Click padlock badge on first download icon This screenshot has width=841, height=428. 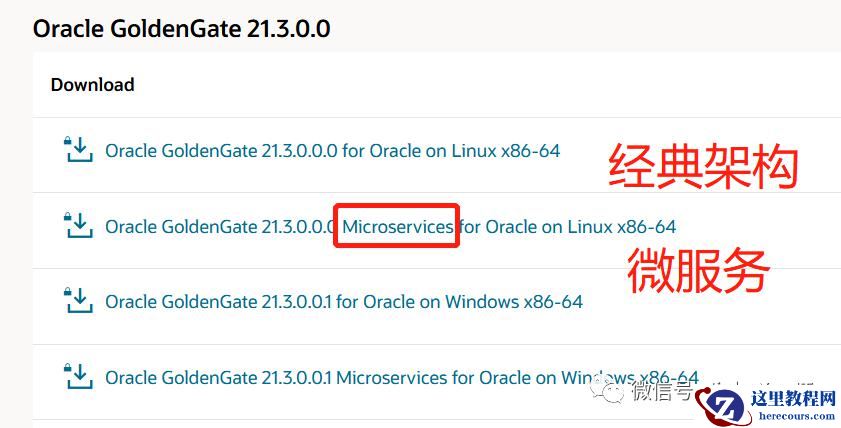coord(68,141)
